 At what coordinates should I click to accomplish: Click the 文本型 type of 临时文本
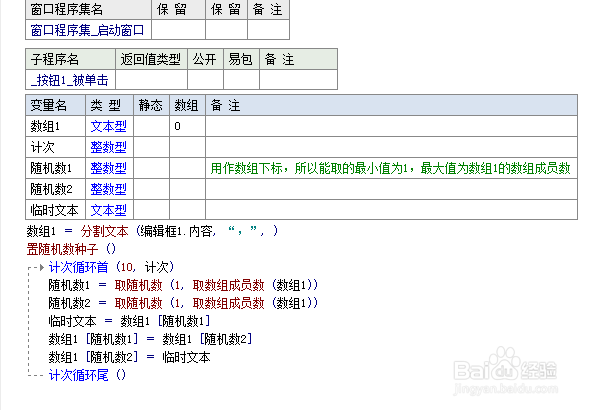pos(108,210)
